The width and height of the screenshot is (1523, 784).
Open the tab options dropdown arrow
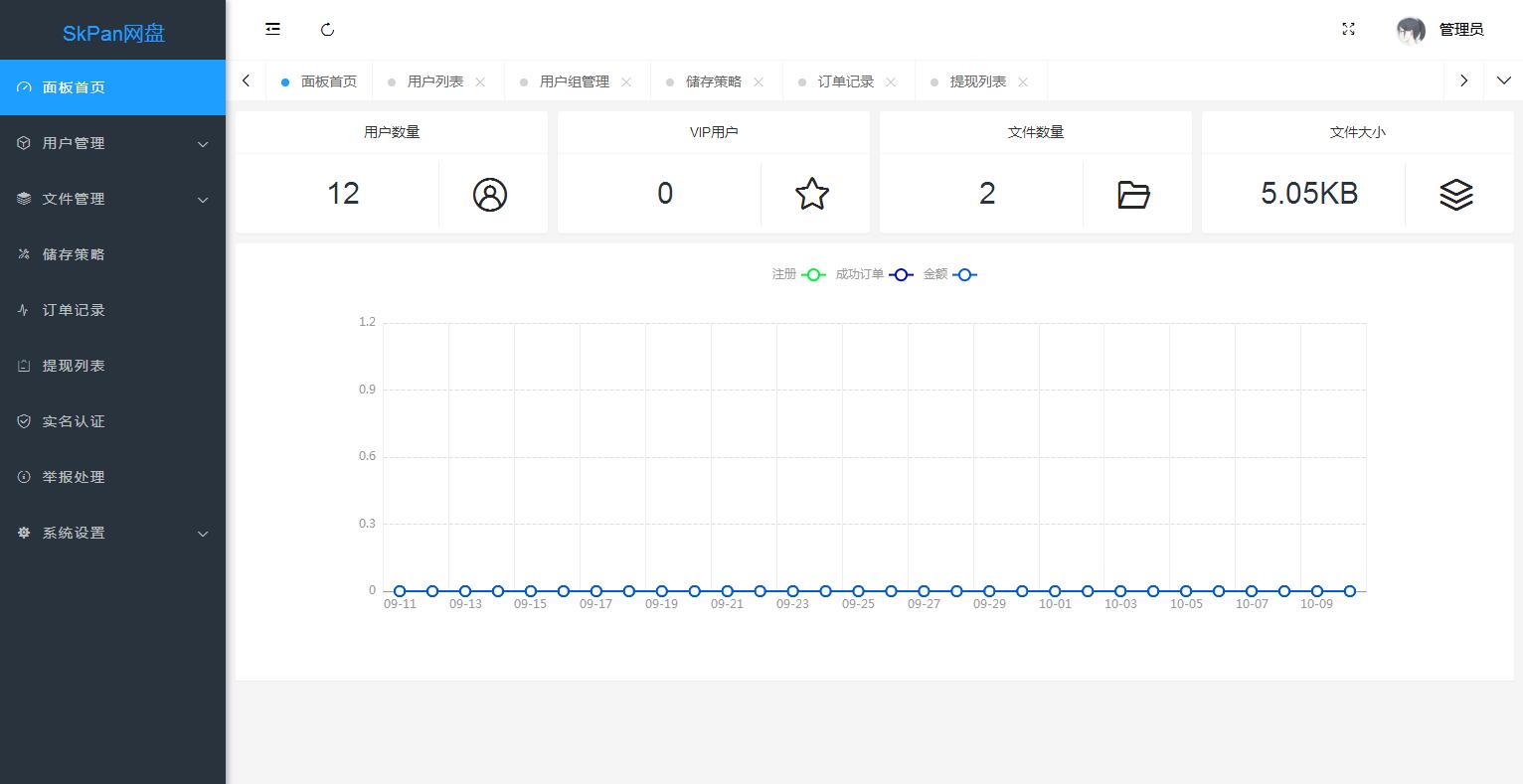click(x=1503, y=80)
